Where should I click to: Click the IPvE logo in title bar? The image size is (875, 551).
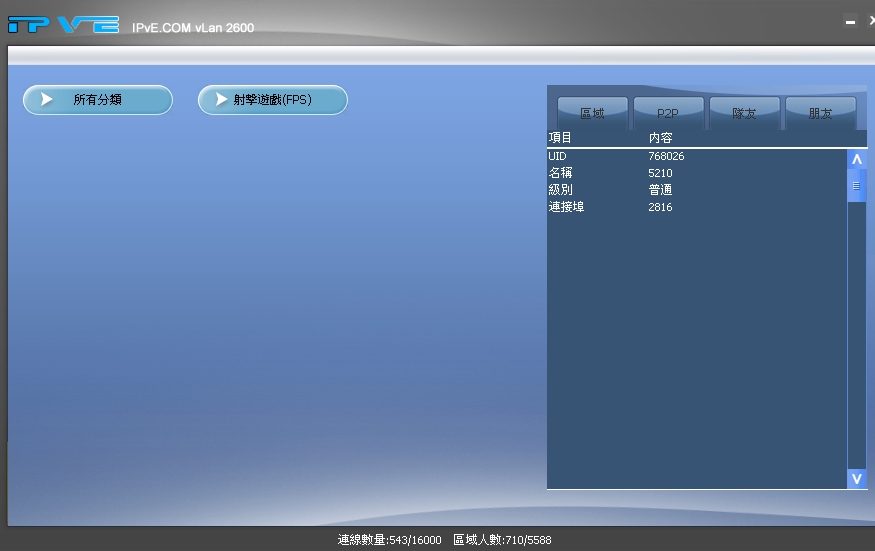pyautogui.click(x=64, y=25)
